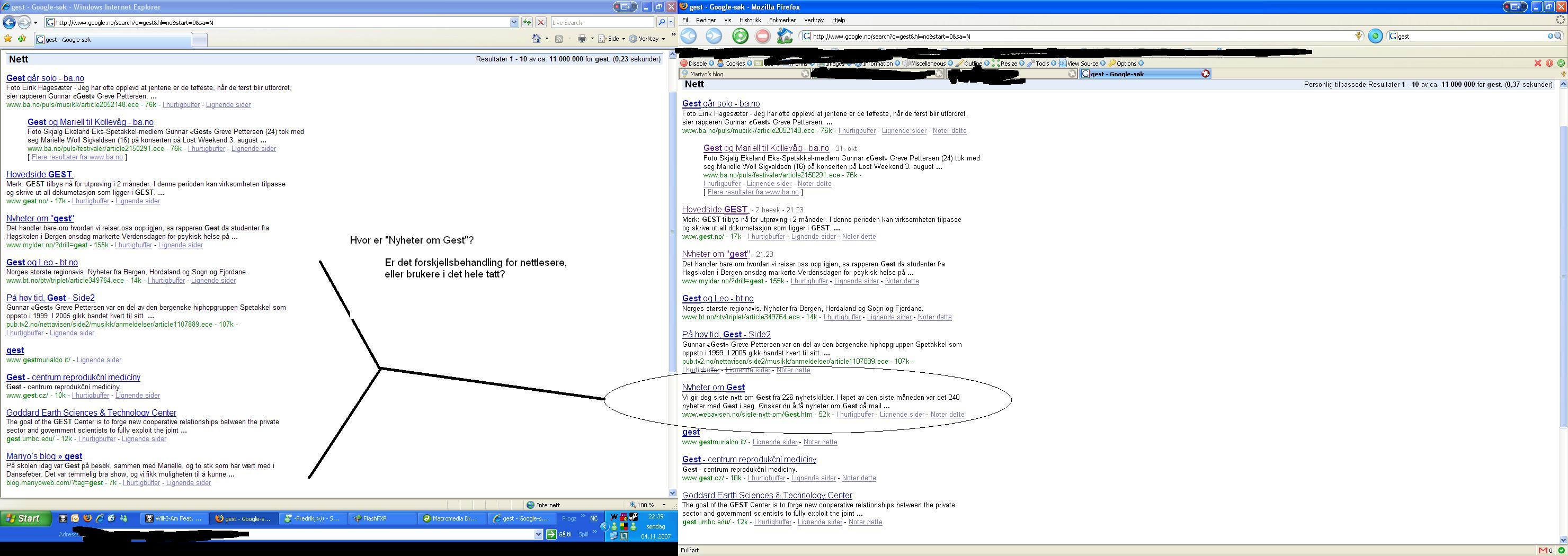
Task: Click Web Developer green checkmark icon
Action: 1561,63
